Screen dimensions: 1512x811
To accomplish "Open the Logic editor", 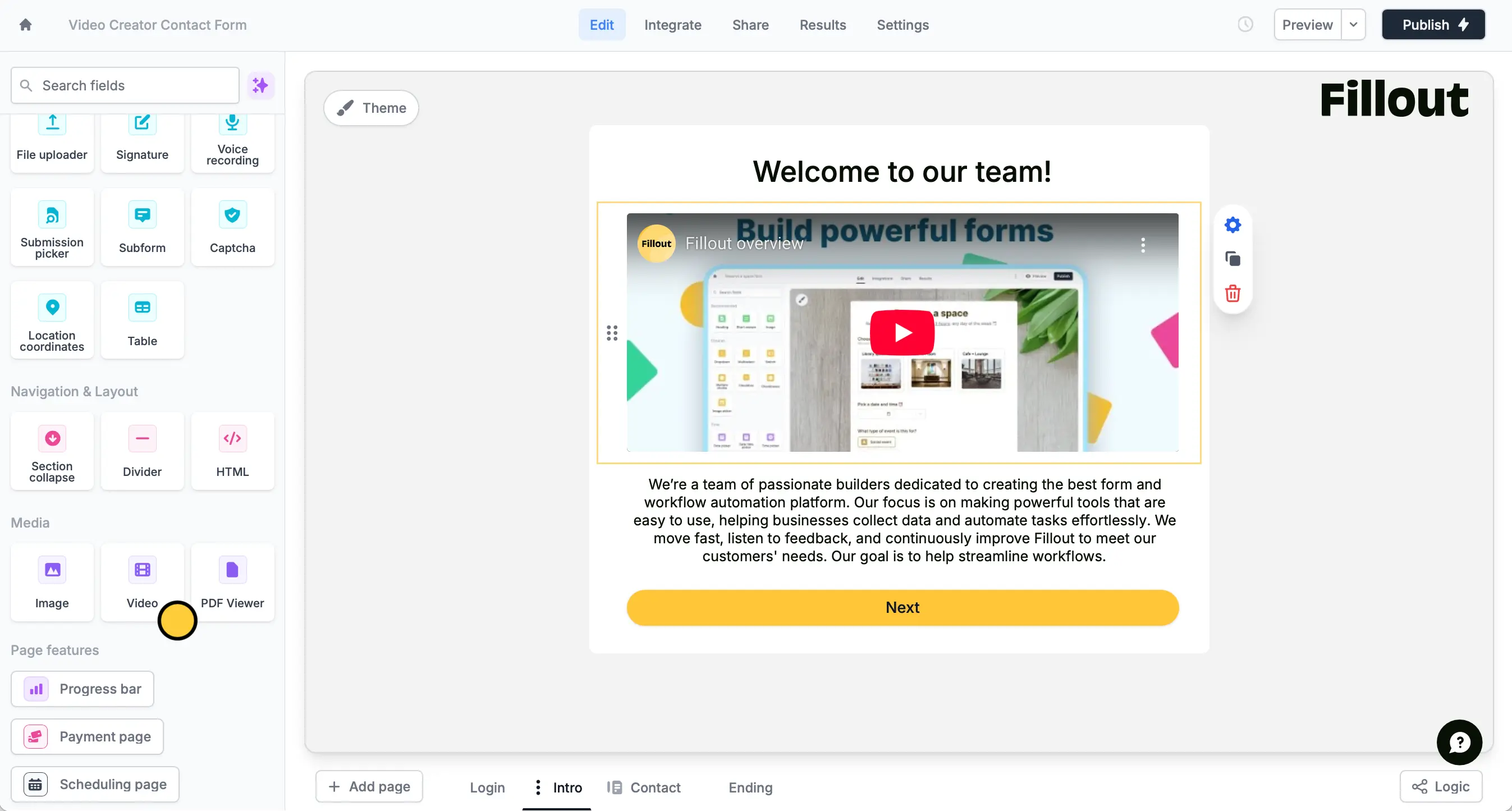I will 1441,786.
